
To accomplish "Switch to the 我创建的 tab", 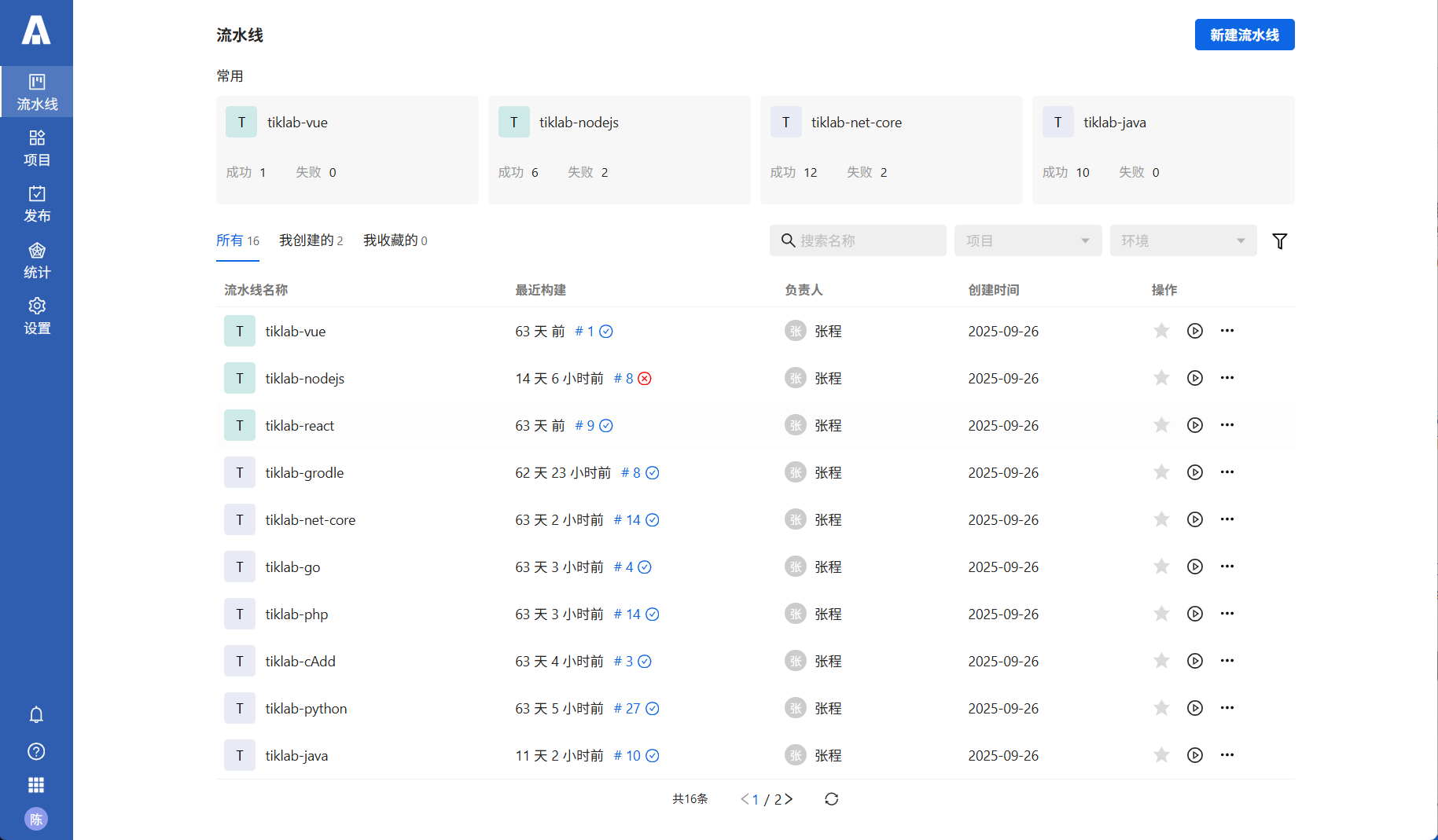I will [307, 240].
